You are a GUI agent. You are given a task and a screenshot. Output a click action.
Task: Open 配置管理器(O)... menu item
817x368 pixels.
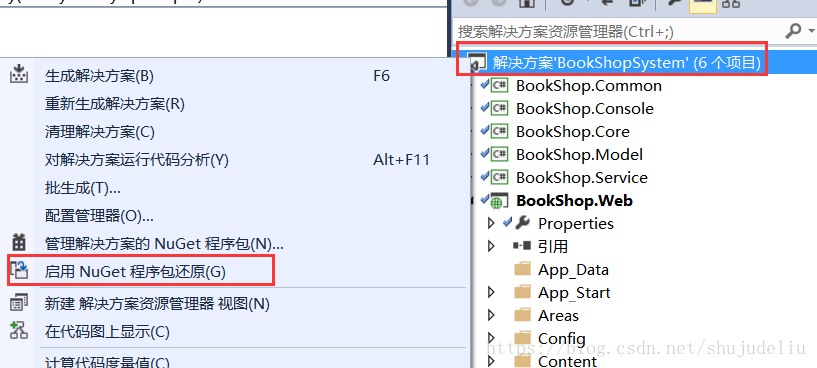tap(99, 215)
